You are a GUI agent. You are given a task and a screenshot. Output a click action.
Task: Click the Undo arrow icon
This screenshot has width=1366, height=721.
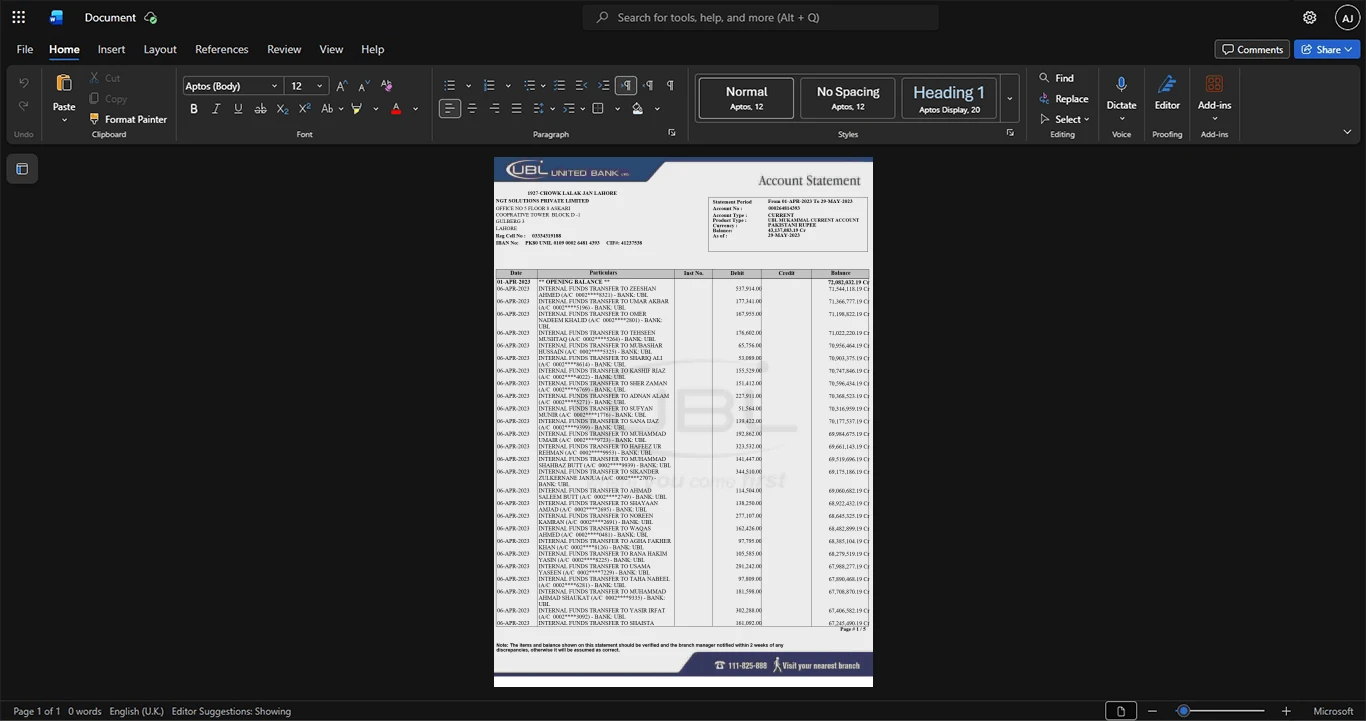(23, 83)
